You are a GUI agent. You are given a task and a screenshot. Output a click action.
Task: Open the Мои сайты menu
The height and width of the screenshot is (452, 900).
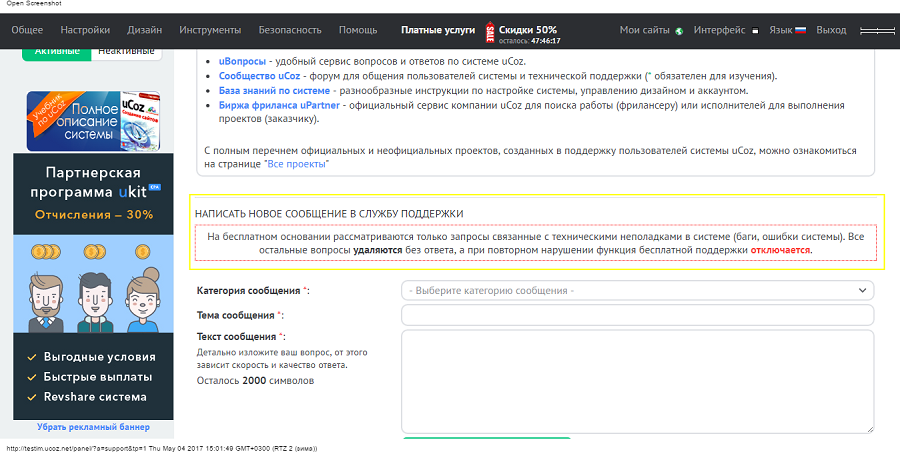coord(645,30)
